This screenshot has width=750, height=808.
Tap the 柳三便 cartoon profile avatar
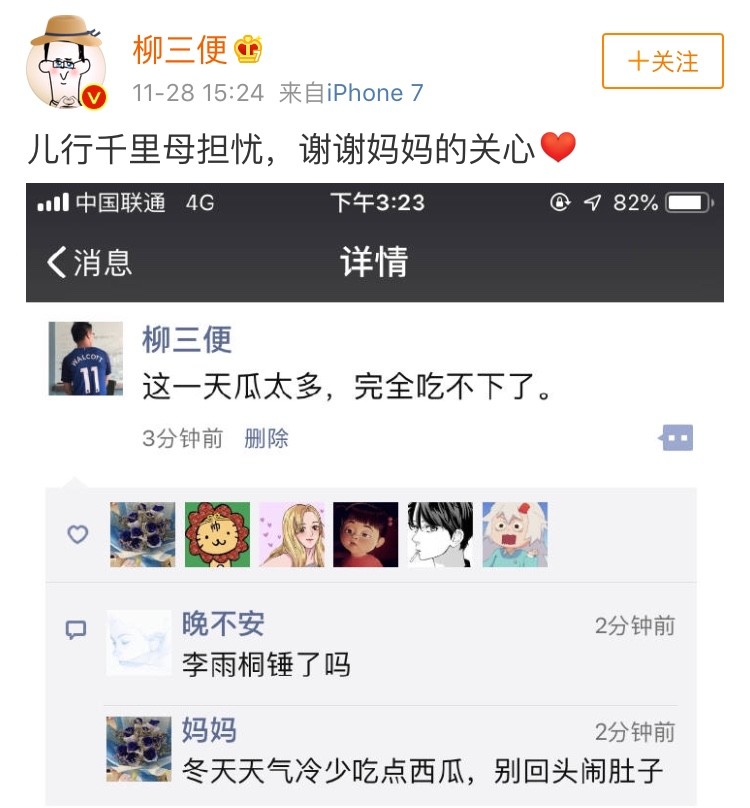[66, 62]
